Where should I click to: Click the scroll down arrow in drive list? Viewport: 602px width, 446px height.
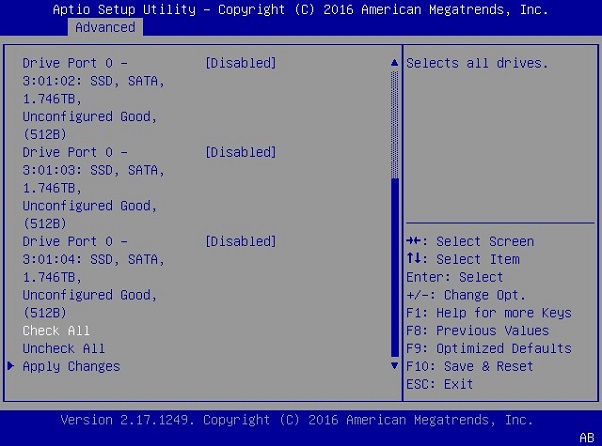click(394, 366)
